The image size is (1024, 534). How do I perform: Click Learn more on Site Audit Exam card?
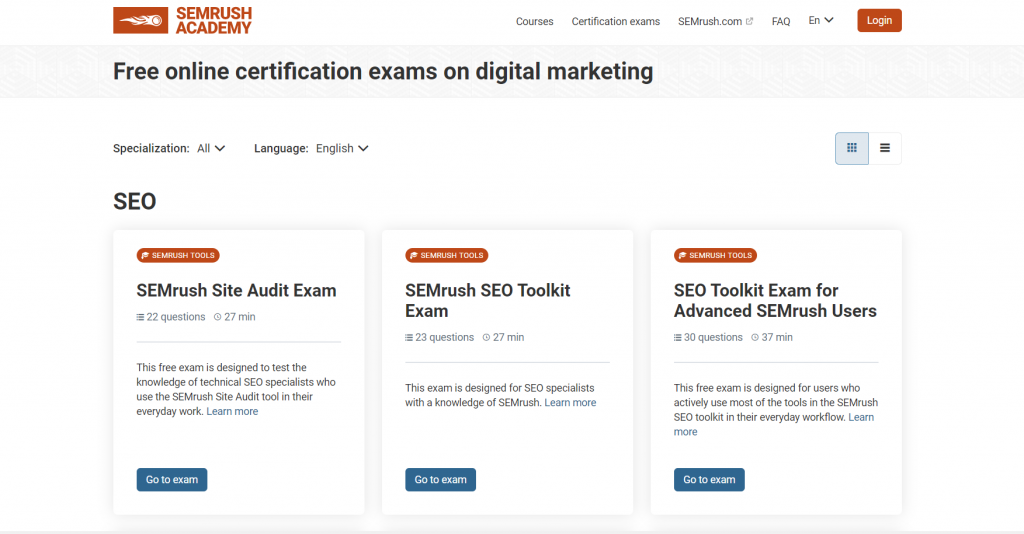coord(232,411)
